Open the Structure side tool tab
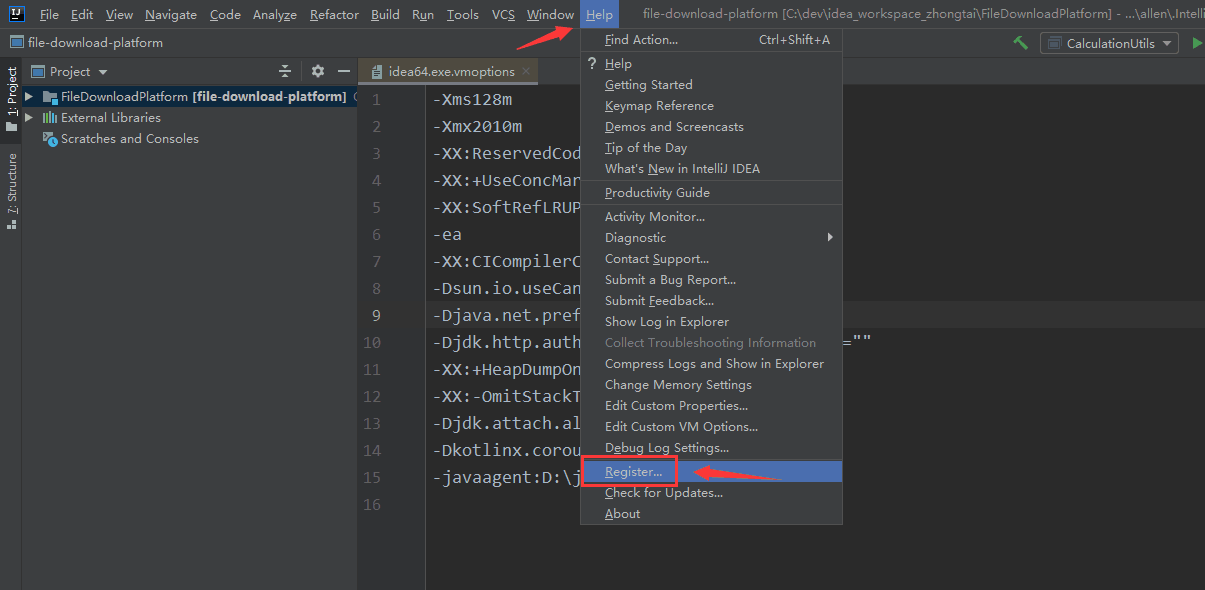The width and height of the screenshot is (1205, 590). coord(12,191)
